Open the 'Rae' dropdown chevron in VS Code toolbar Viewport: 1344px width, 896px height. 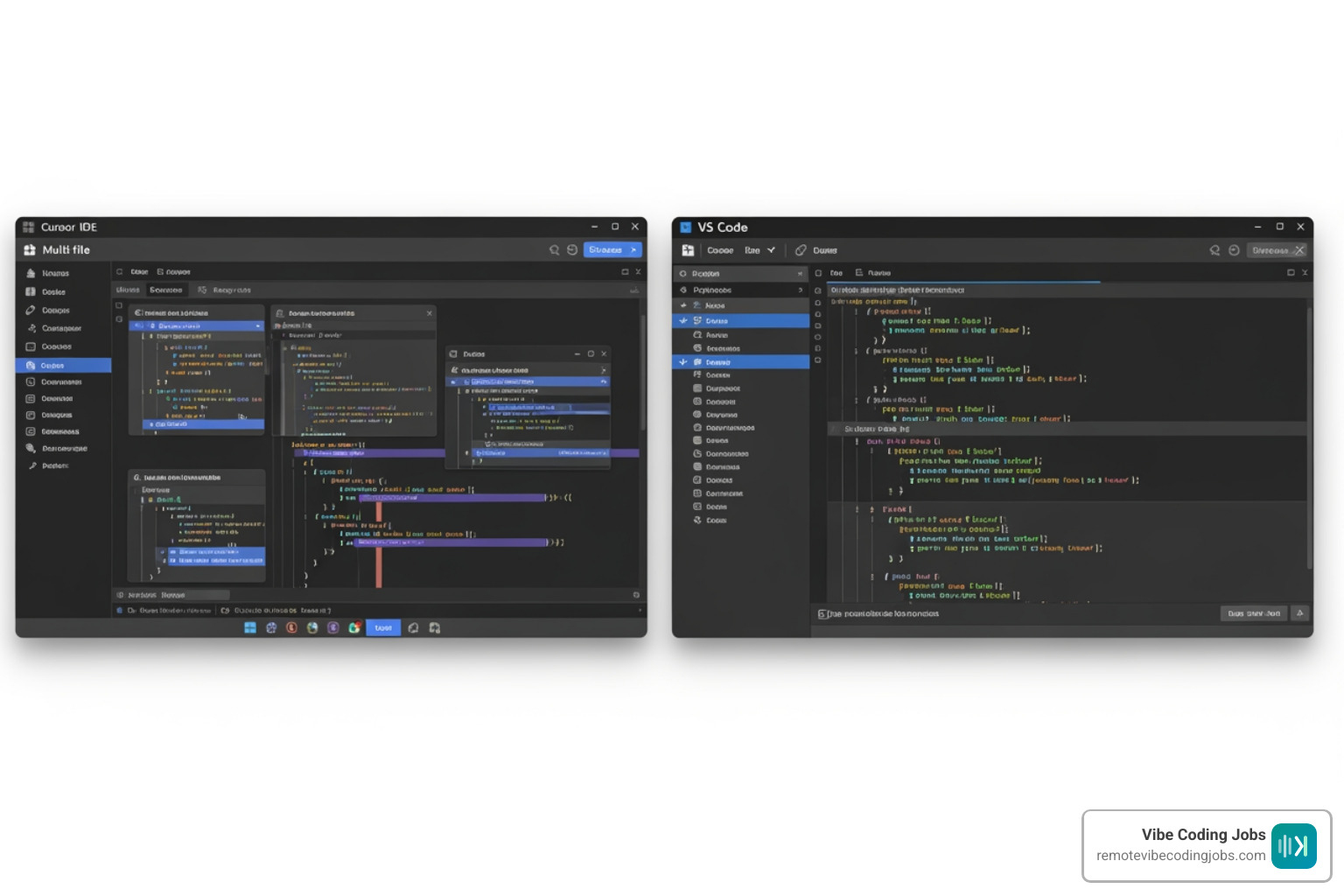tap(771, 250)
